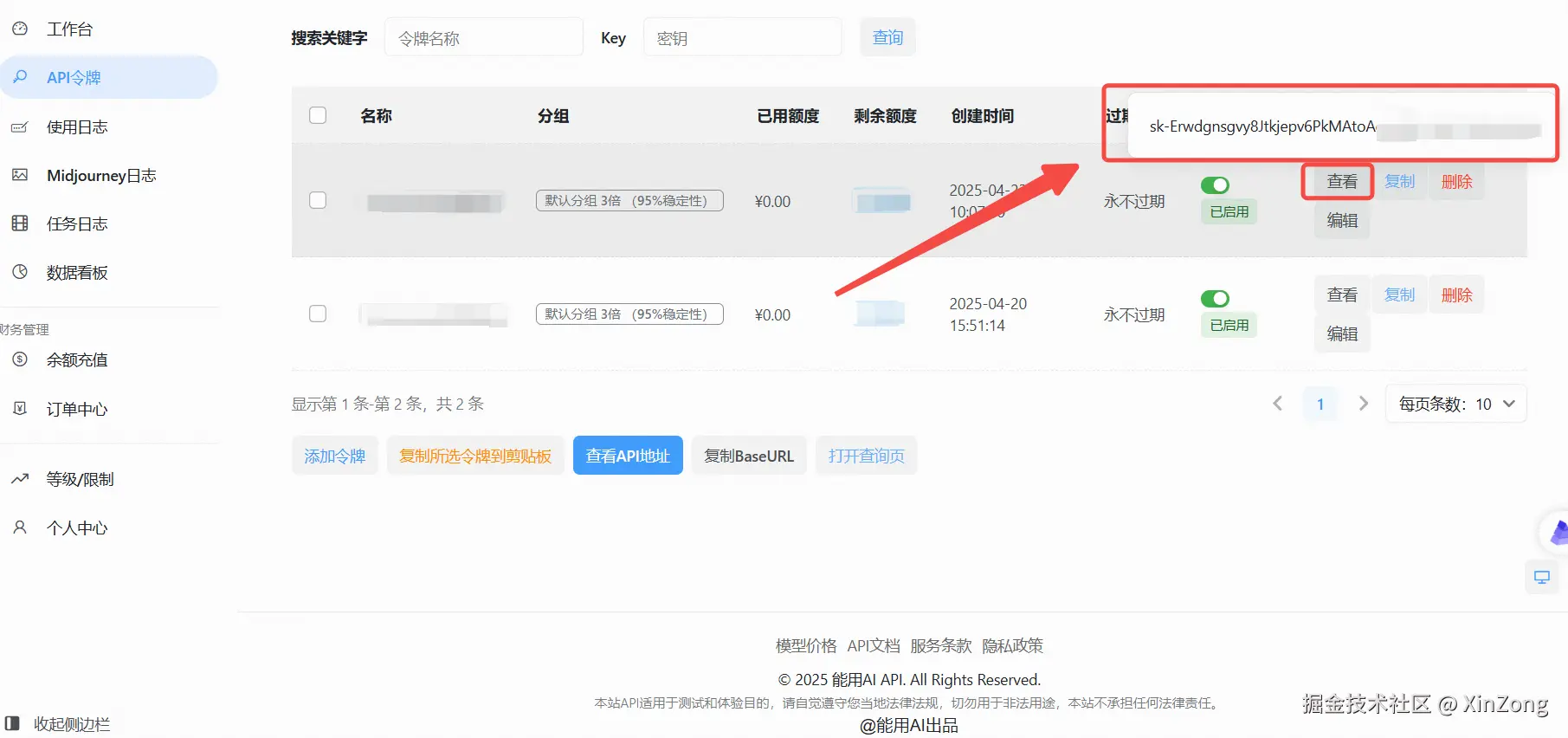Click 删除 for the 2025-04-20 token
The width and height of the screenshot is (1568, 738).
point(1456,295)
